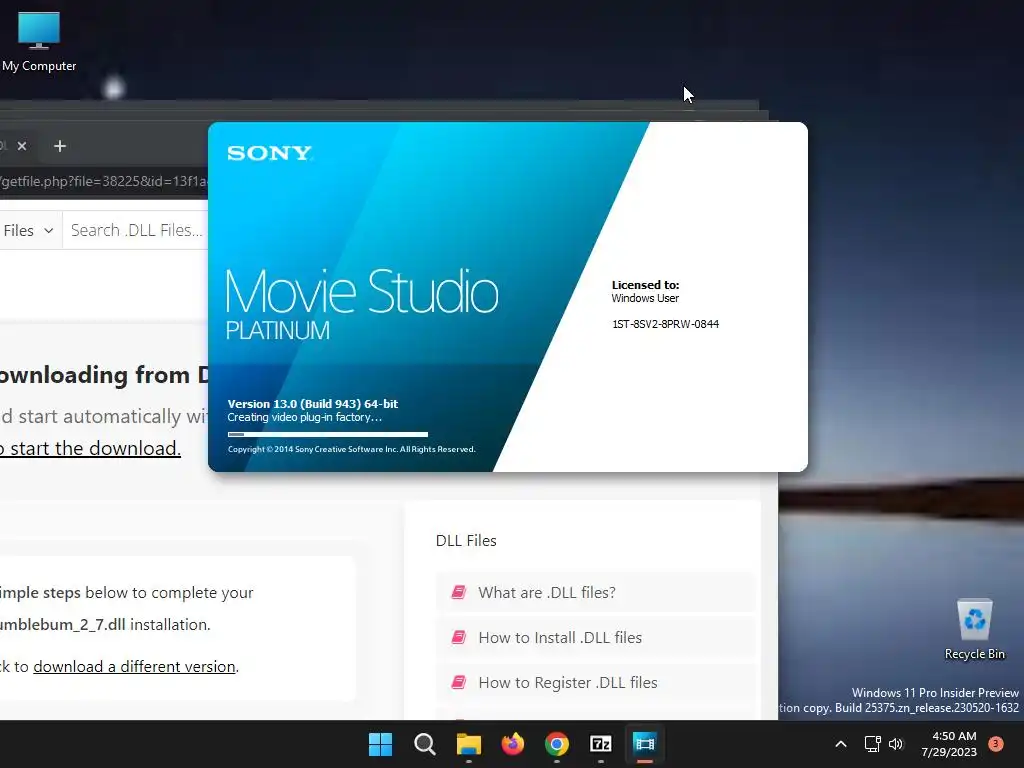Click the book icon beside 'What are .DLL files?'

tap(458, 592)
